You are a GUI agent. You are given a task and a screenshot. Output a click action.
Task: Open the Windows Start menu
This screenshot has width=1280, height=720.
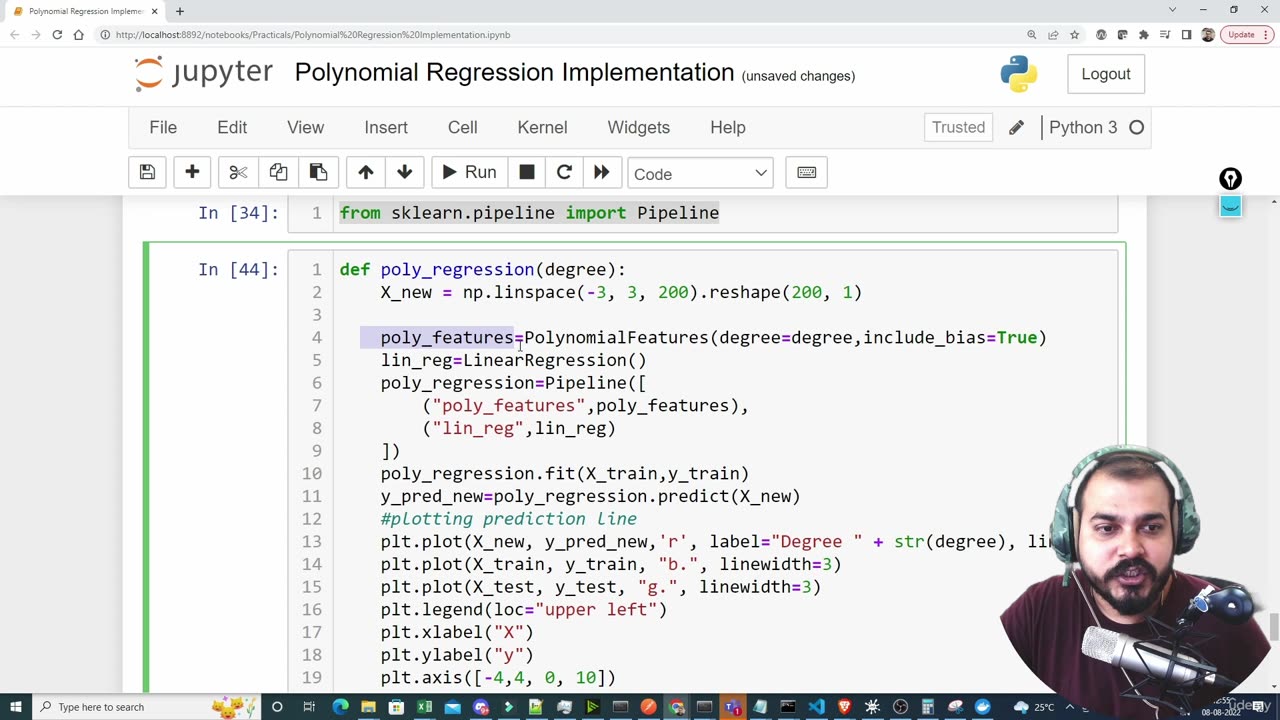[x=15, y=707]
